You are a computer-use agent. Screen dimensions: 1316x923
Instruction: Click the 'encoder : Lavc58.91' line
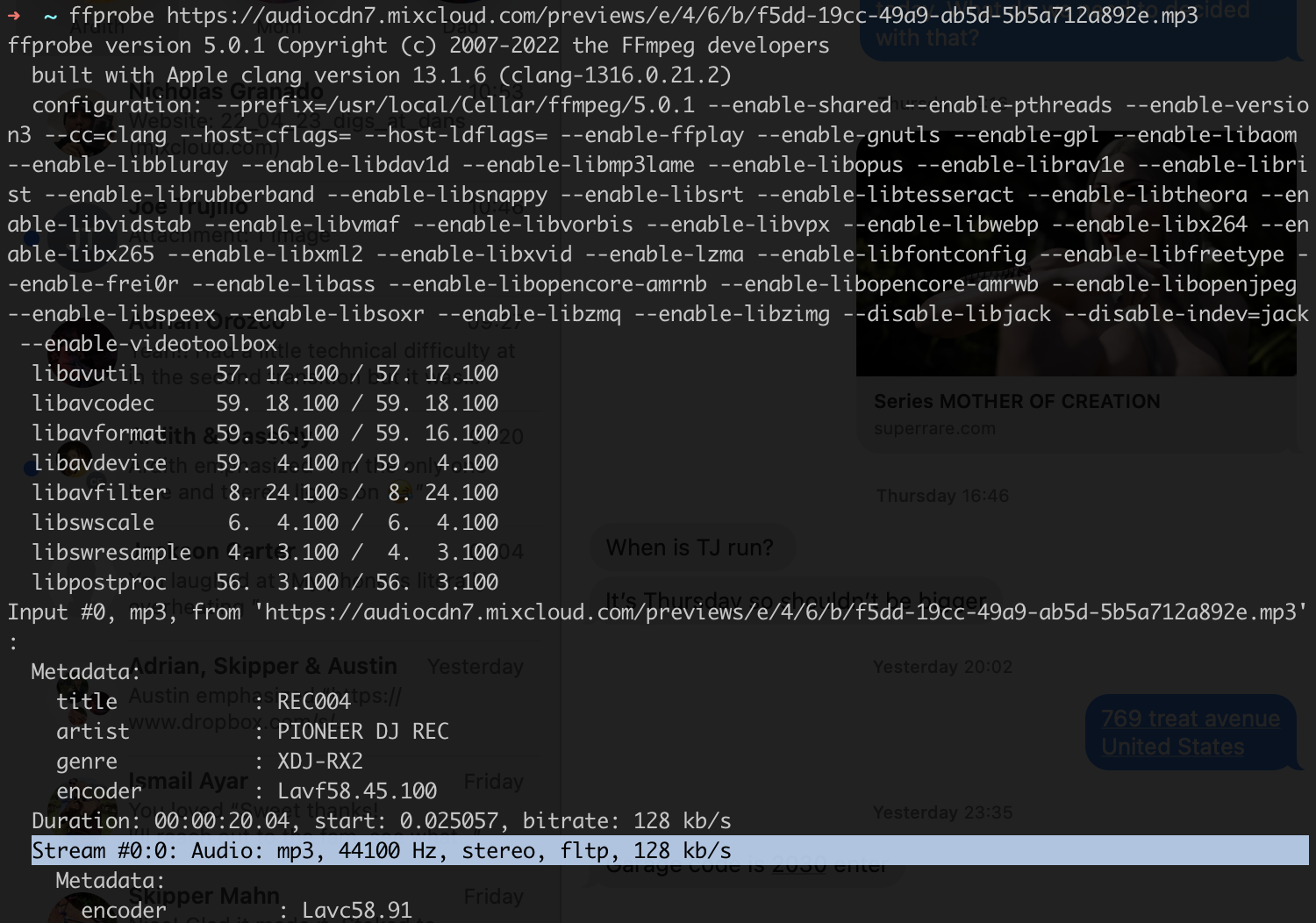(x=247, y=911)
